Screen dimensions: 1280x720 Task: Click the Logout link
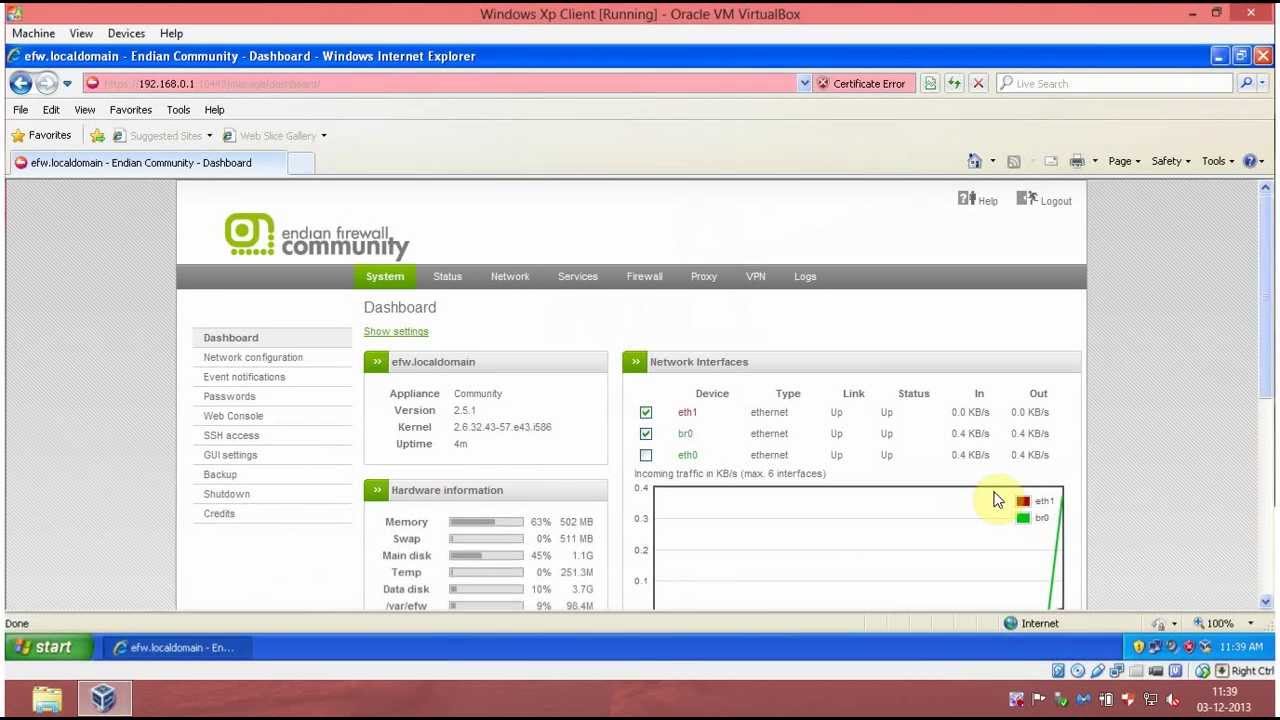pos(1044,200)
